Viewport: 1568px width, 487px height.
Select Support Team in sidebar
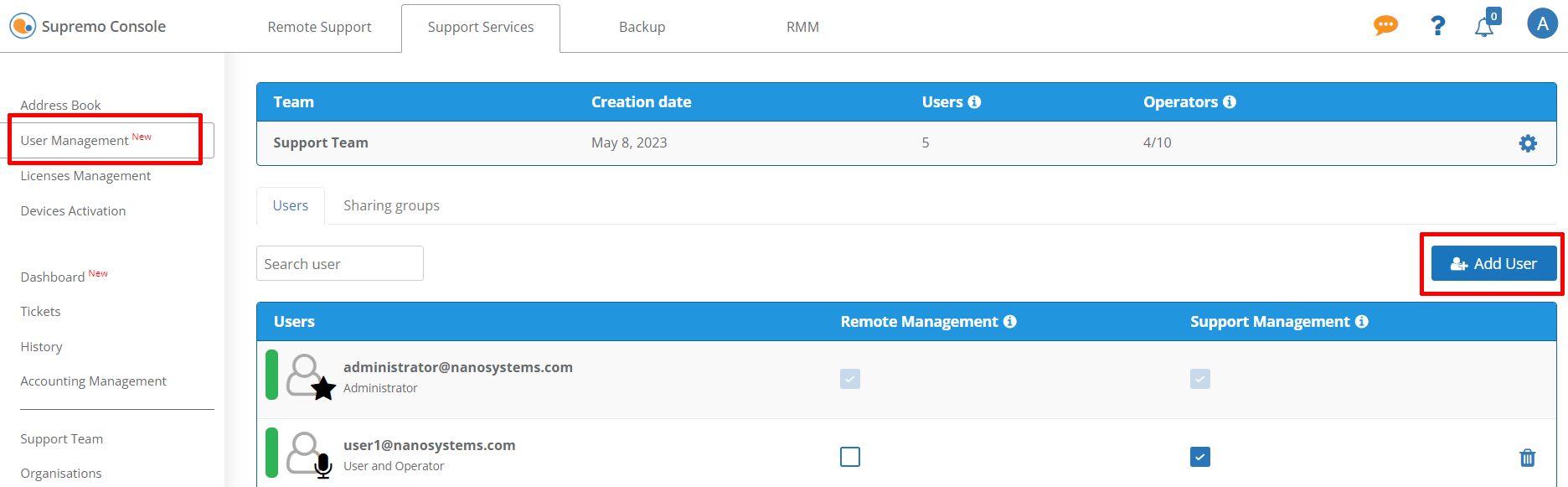click(61, 438)
